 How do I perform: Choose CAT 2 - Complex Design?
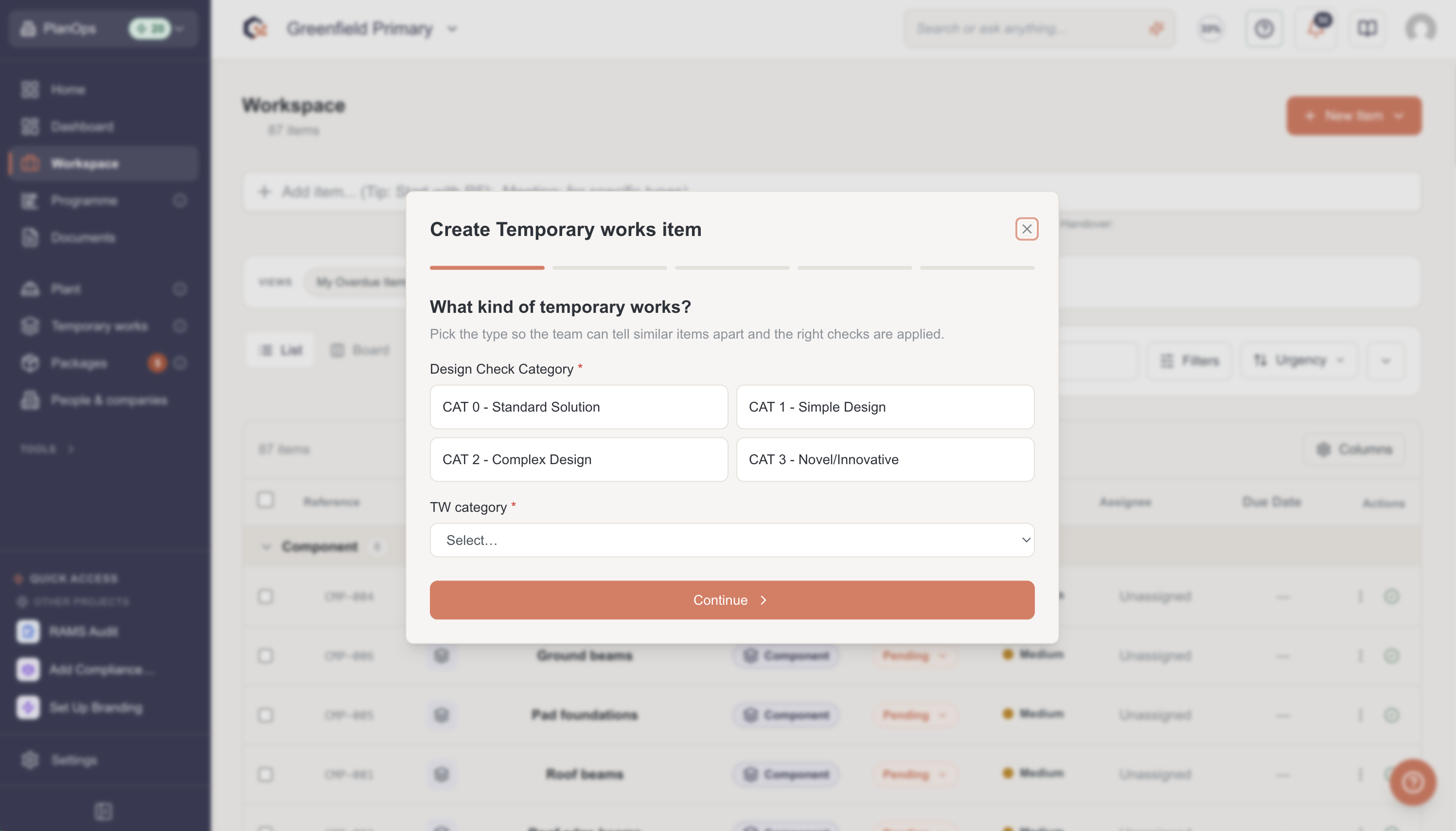click(x=578, y=459)
